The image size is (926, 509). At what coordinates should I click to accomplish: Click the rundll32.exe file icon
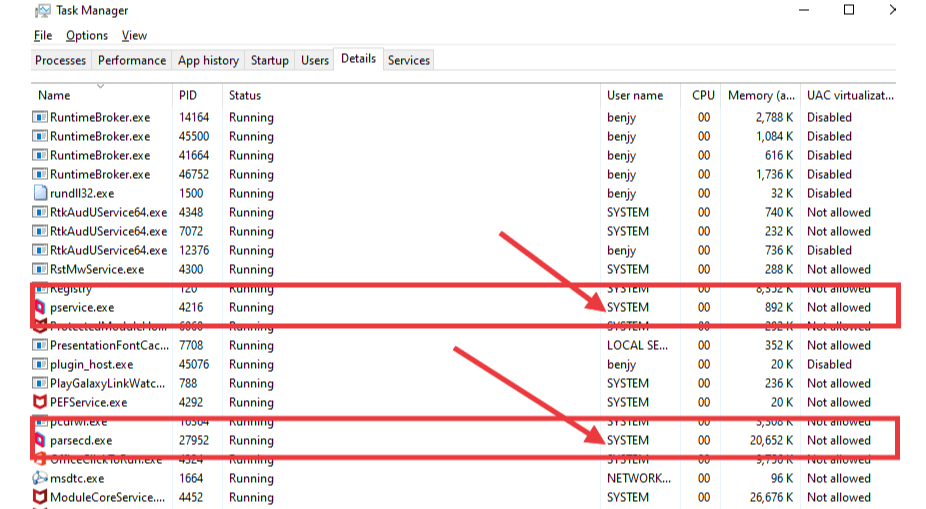pyautogui.click(x=40, y=193)
